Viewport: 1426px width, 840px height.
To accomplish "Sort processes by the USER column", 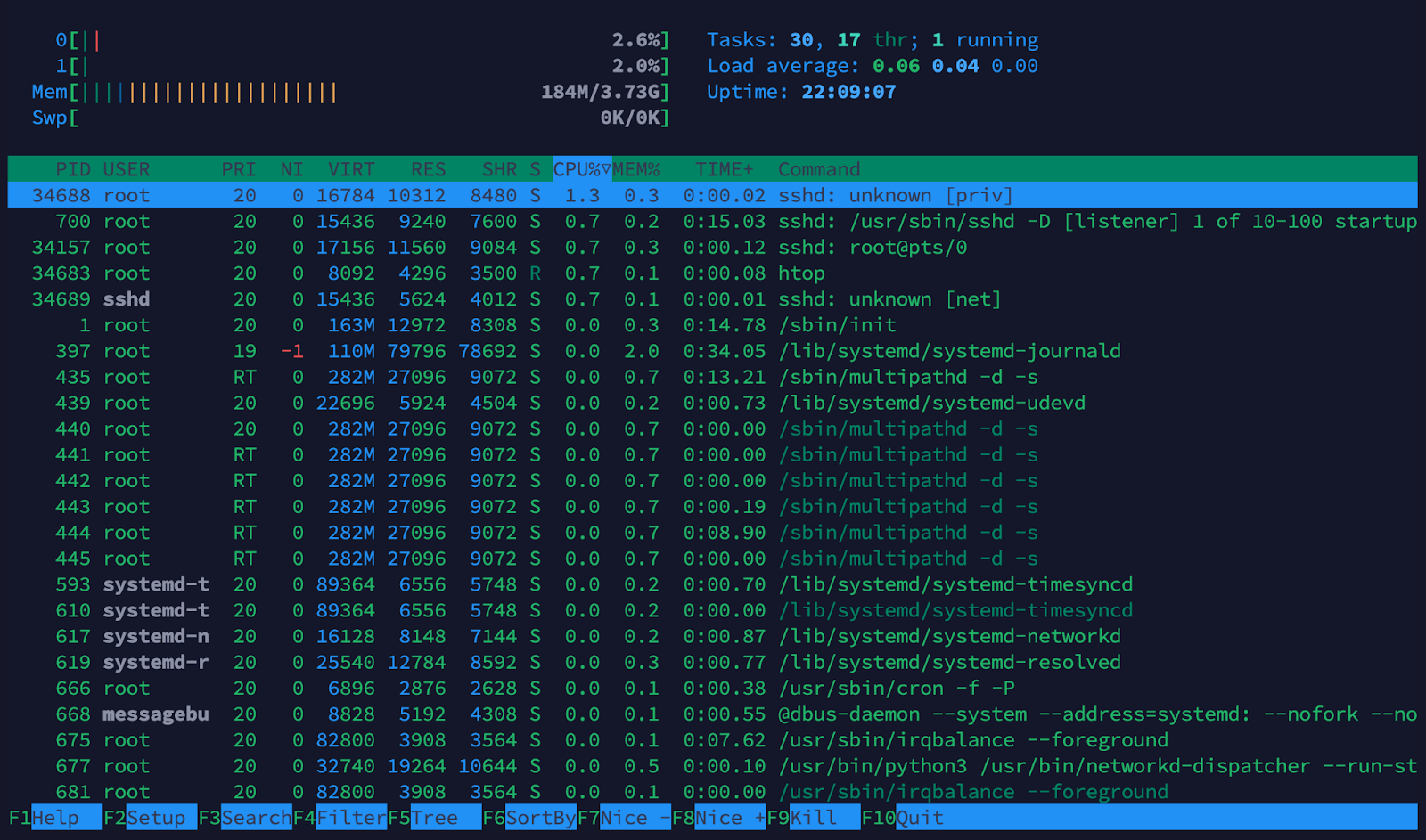I will 127,168.
